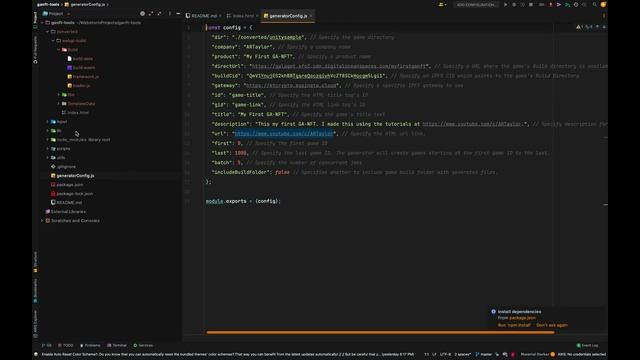
Task: Click the package.json link in notification
Action: [x=522, y=318]
